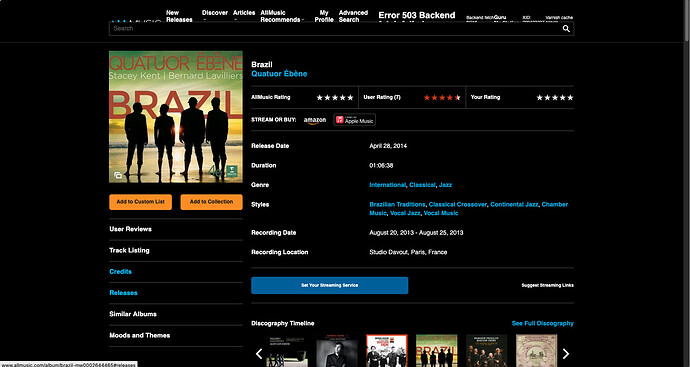690x367 pixels.
Task: Open the Classical genre link
Action: click(422, 185)
